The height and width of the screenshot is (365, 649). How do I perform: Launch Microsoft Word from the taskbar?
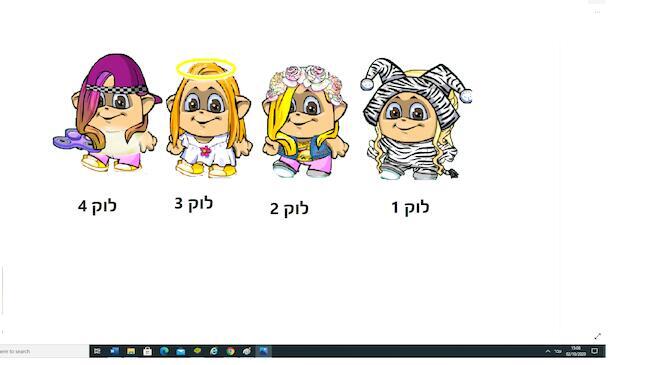(114, 351)
